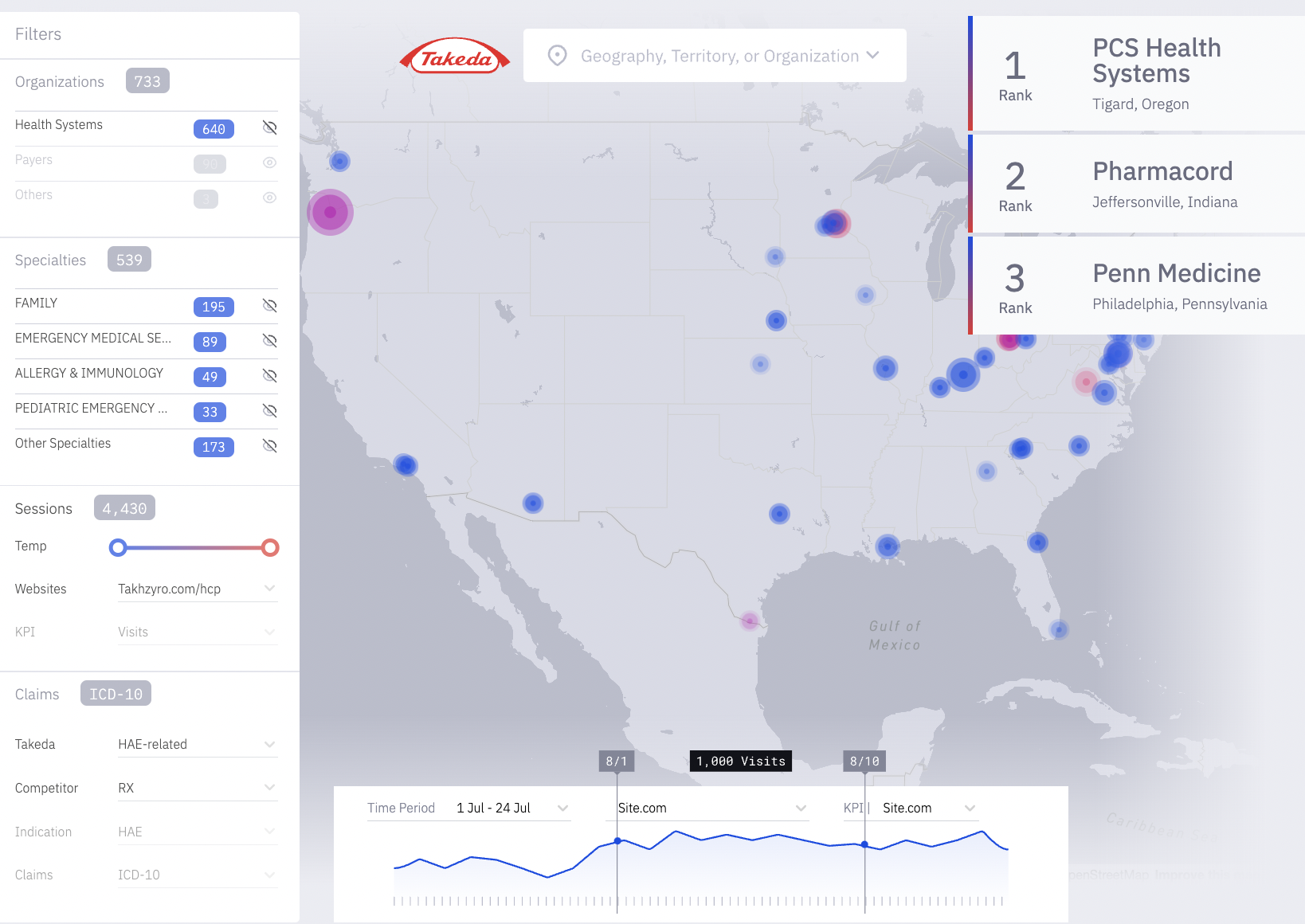Toggle visibility of FAMILY specialty
This screenshot has width=1305, height=924.
270,306
